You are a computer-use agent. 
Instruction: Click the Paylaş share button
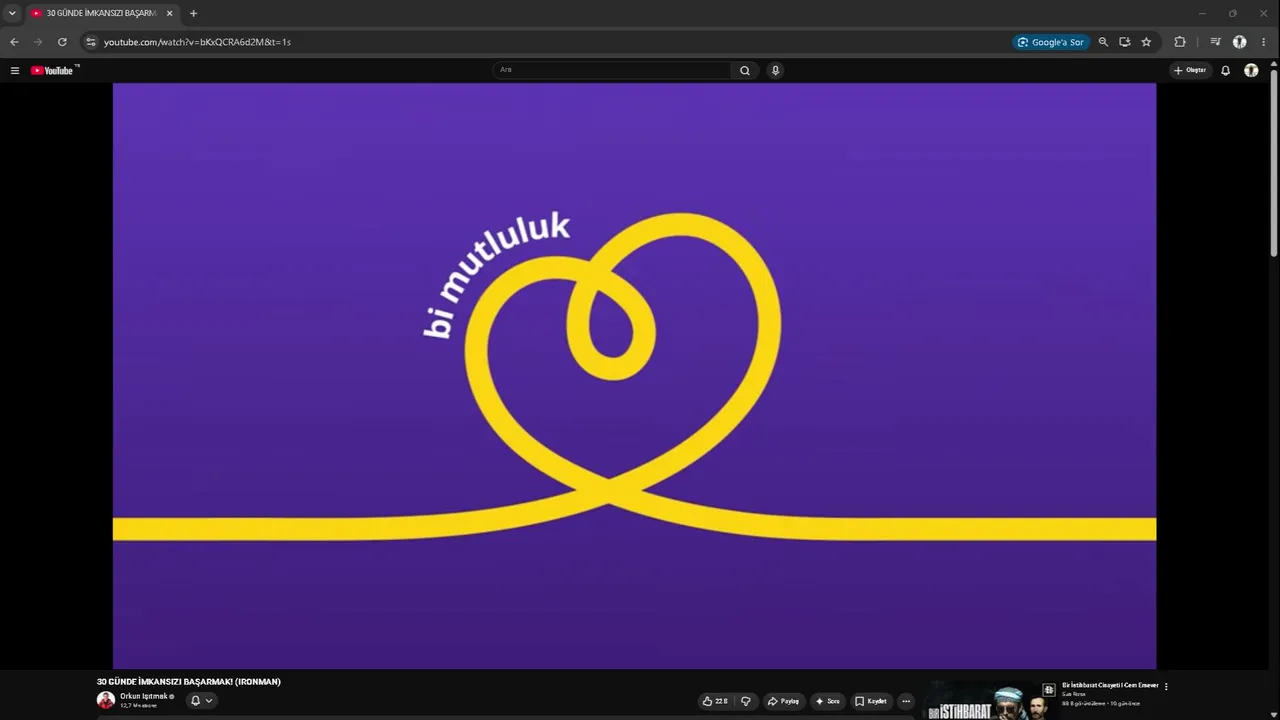[x=784, y=701]
